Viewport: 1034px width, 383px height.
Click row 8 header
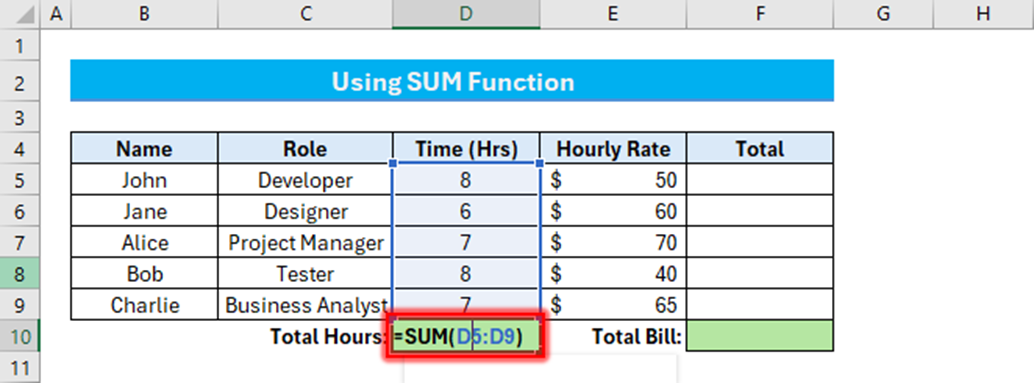[x=20, y=274]
